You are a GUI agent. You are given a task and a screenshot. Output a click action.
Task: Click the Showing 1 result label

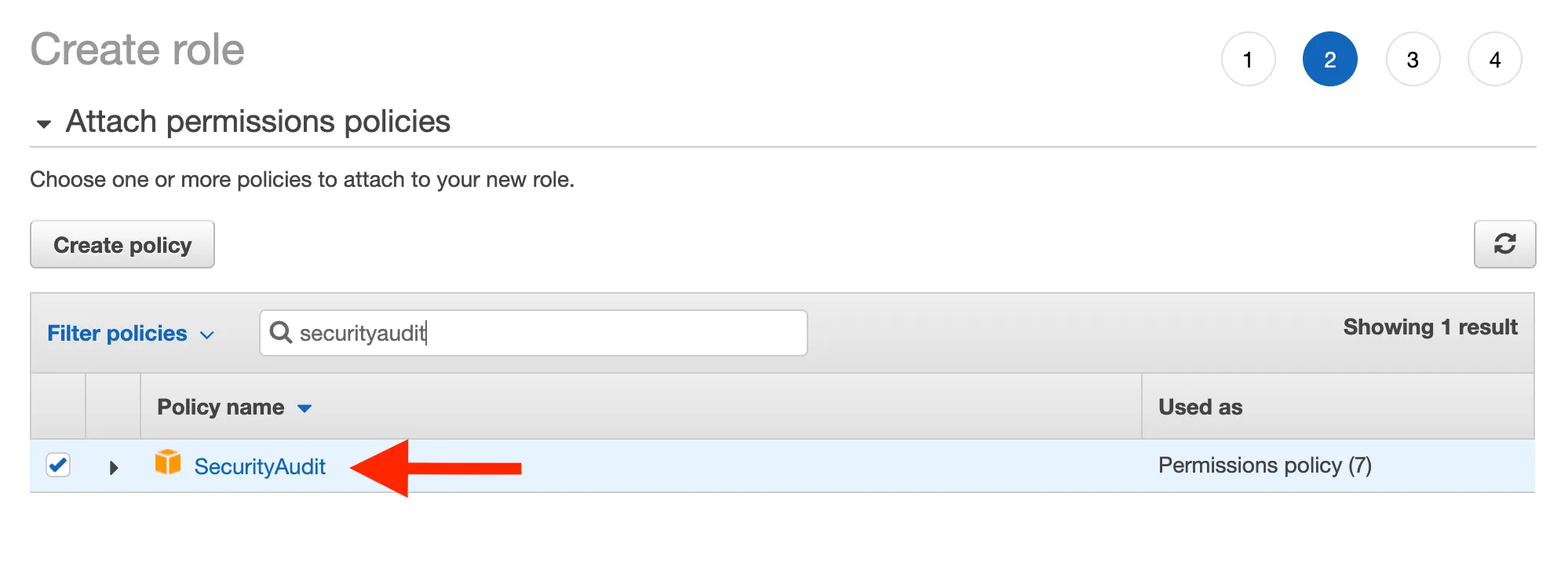click(x=1430, y=327)
